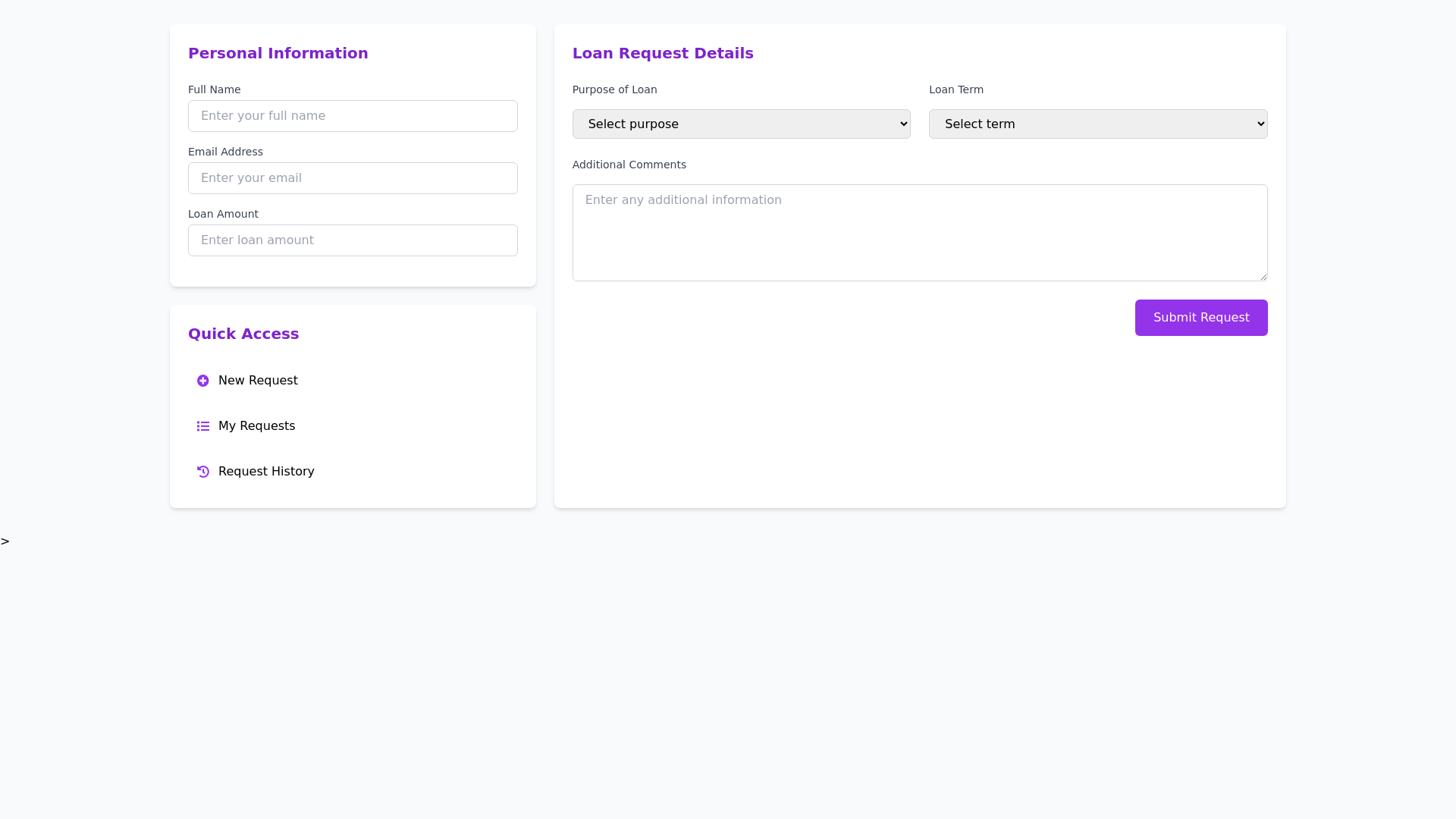Click the Loan Term label

pos(956,89)
